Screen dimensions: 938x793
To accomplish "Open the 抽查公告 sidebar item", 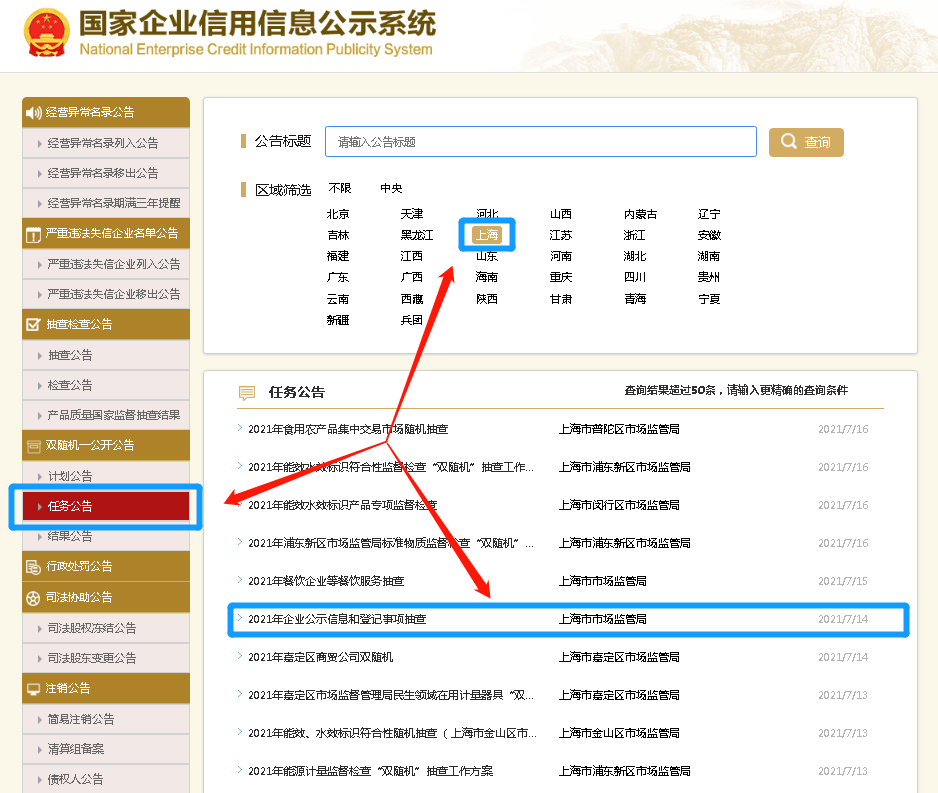I will click(x=106, y=355).
